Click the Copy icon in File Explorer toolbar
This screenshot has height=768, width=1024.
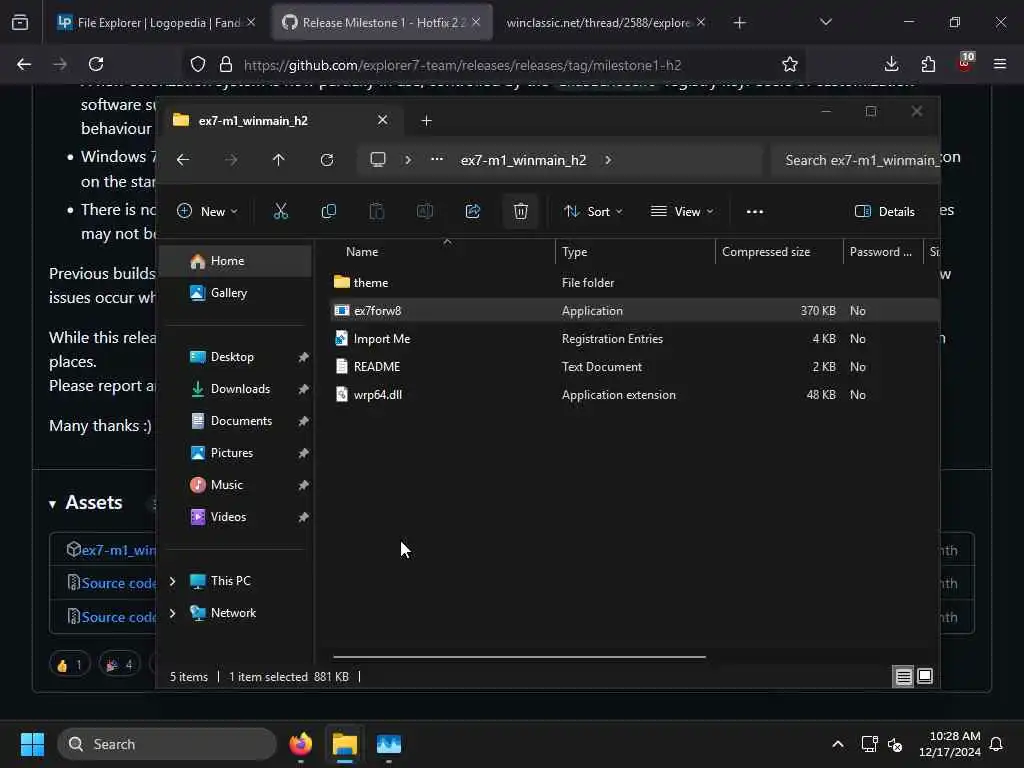coord(328,211)
